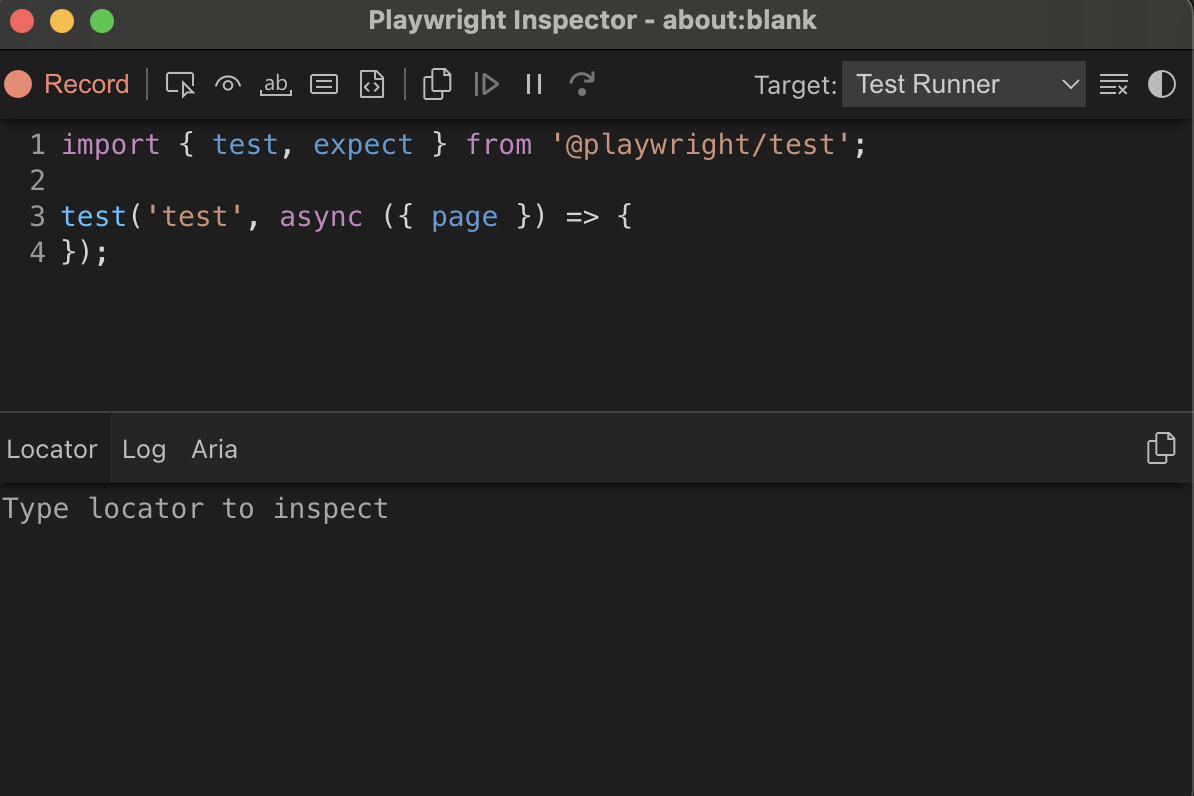Switch to the Locator tab
The height and width of the screenshot is (796, 1194).
point(52,450)
